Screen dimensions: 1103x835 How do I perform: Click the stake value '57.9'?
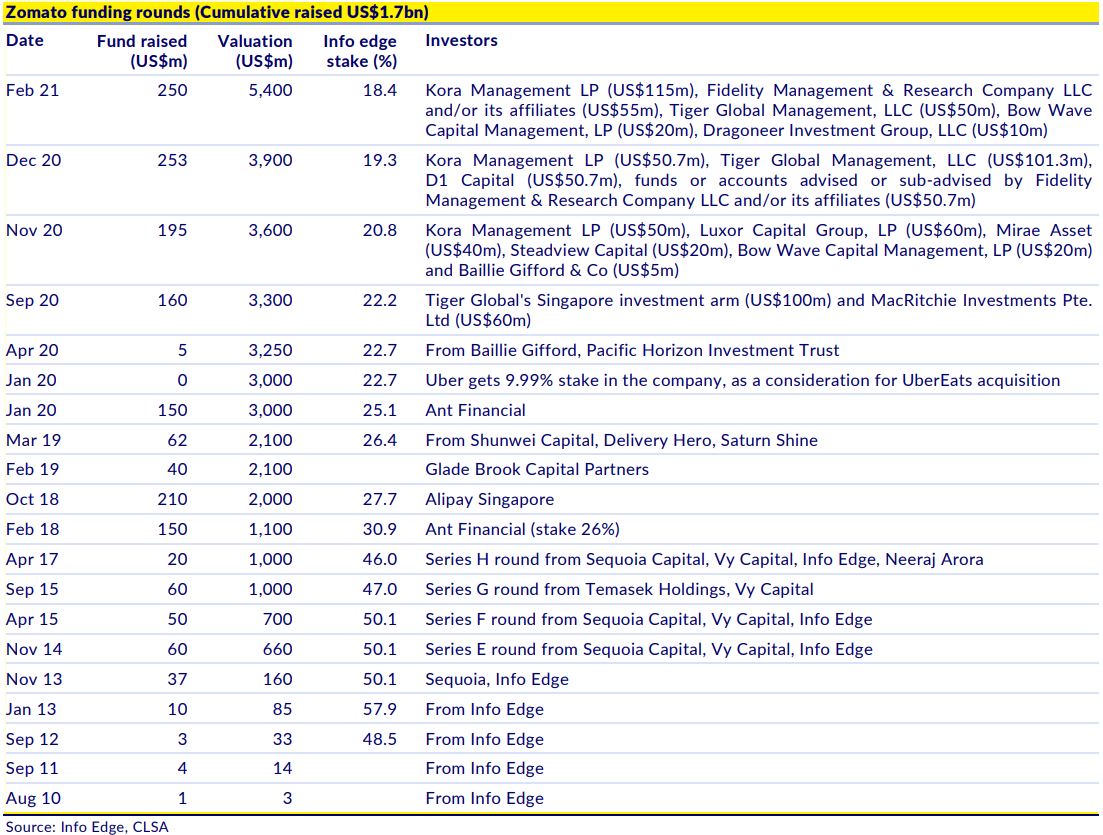[380, 709]
